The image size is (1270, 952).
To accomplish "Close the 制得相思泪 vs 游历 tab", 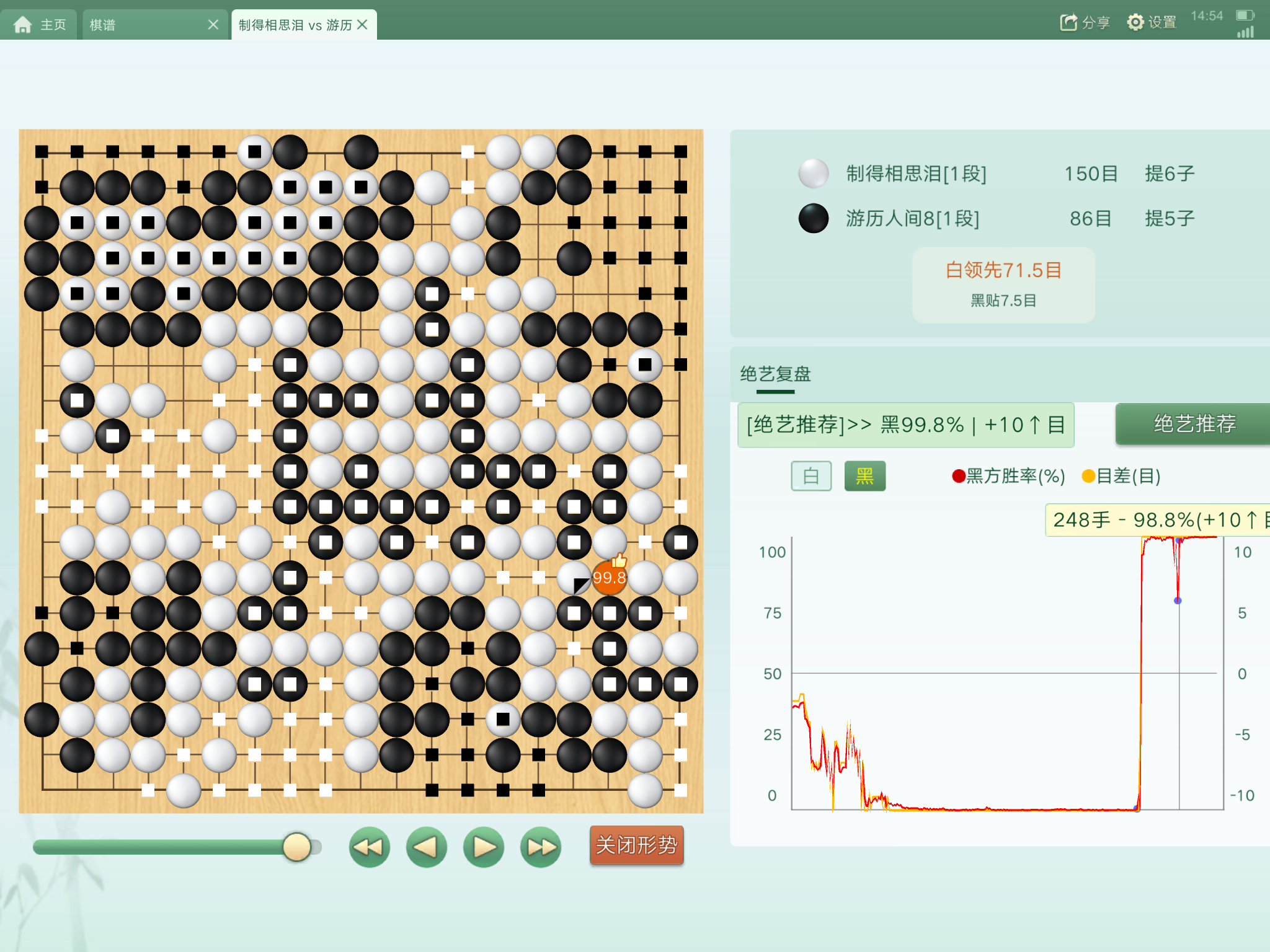I will (363, 25).
